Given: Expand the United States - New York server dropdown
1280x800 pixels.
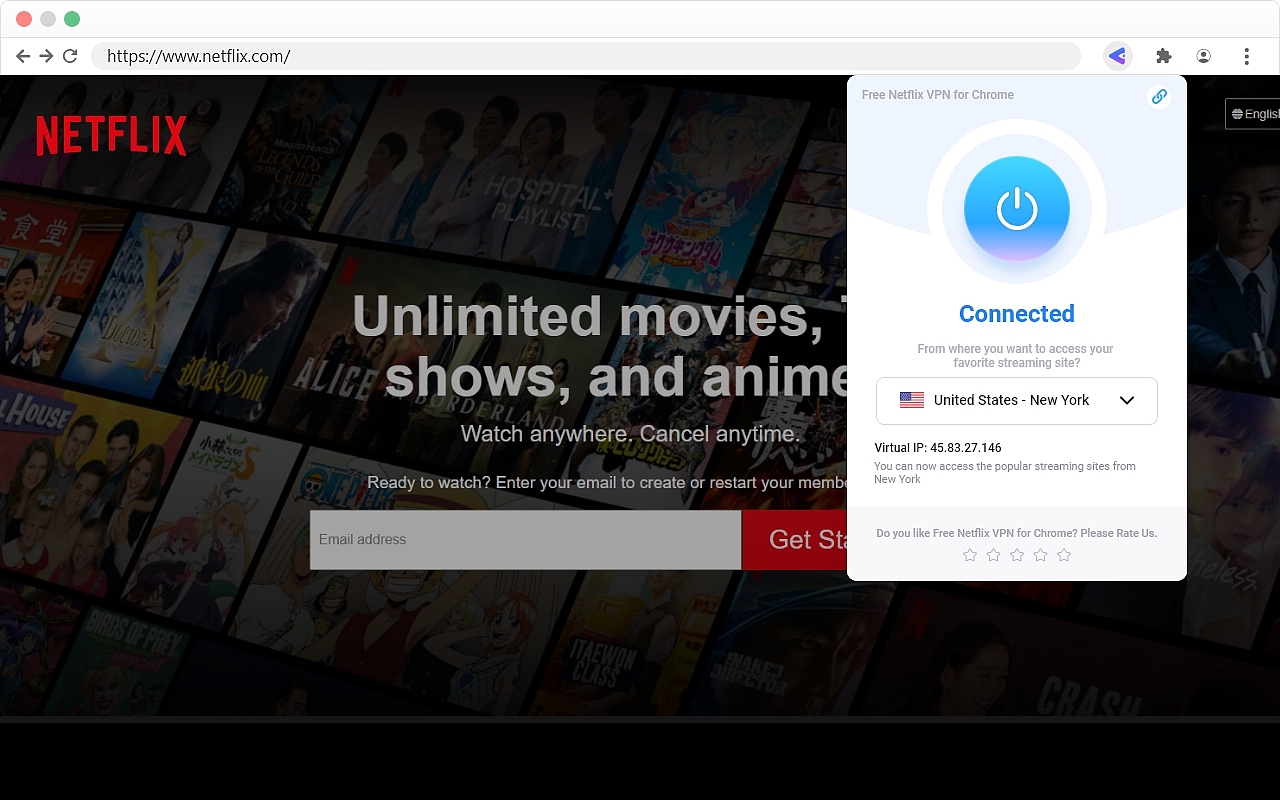Looking at the screenshot, I should [1127, 400].
